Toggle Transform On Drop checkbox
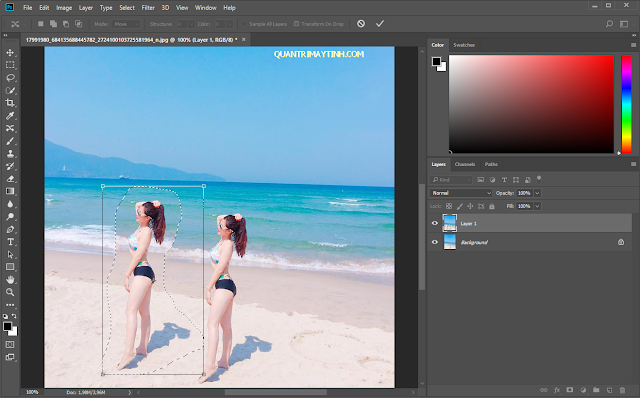This screenshot has height=398, width=640. pos(296,24)
